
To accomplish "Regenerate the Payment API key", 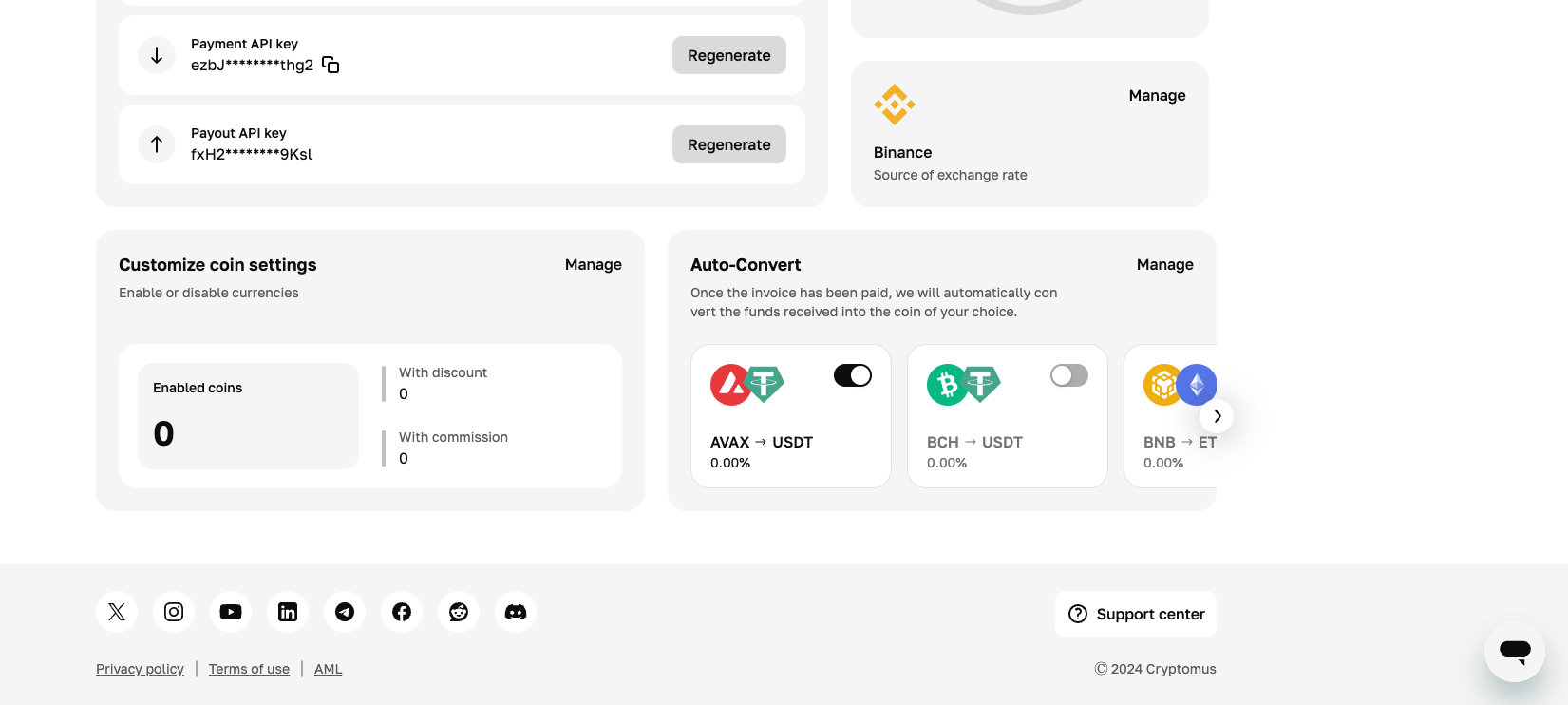I will tap(728, 55).
